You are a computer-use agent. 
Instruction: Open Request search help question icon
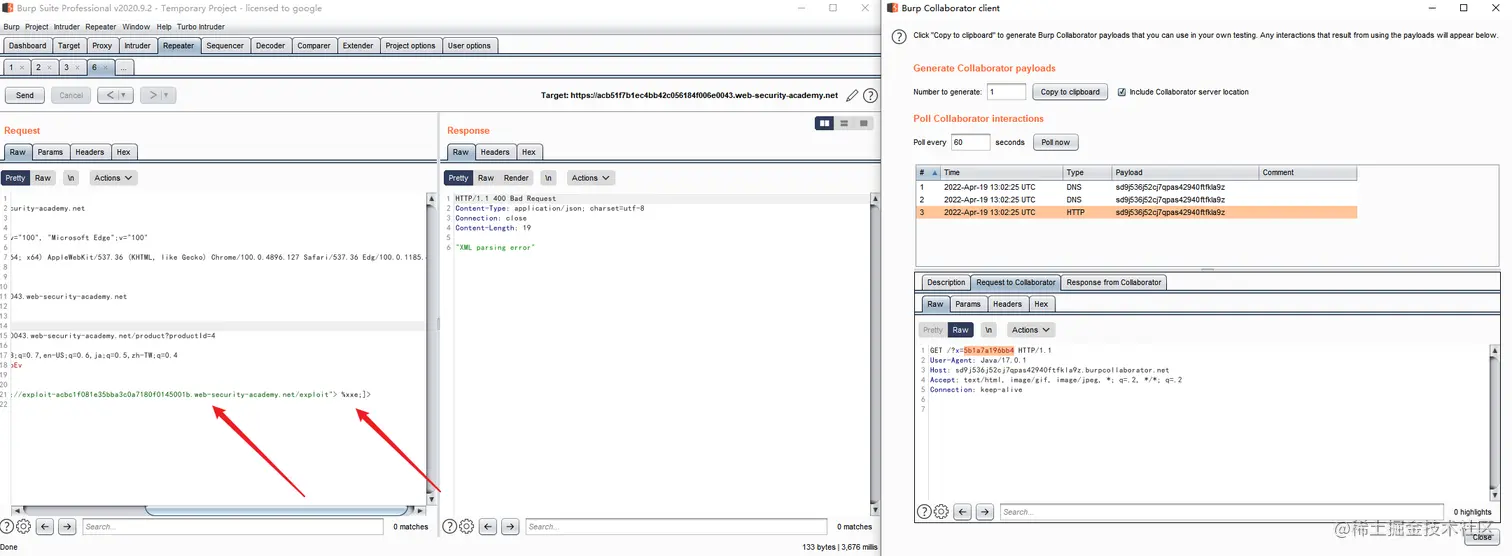(8, 526)
